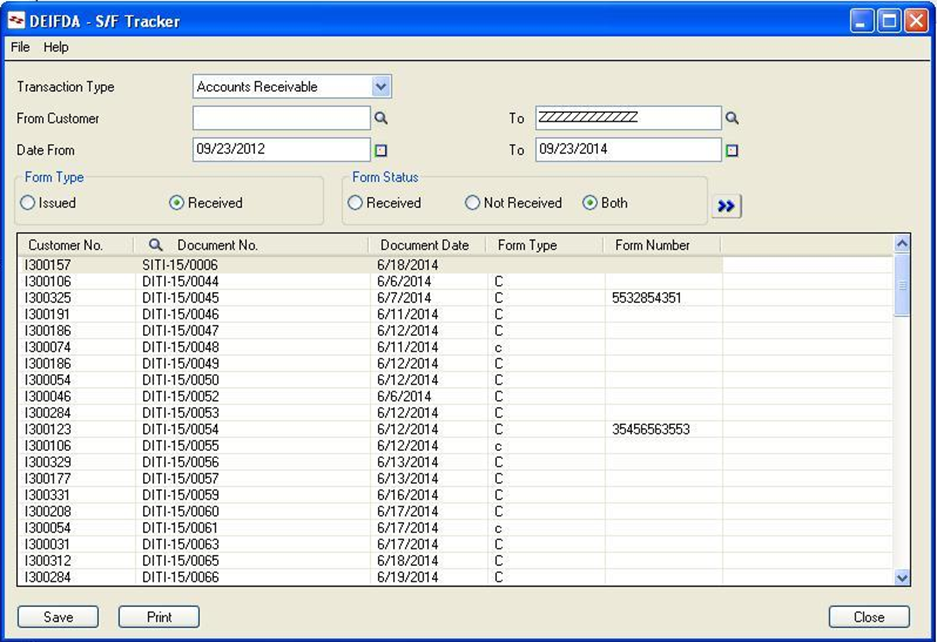Click customer number I300123
Screen dimensions: 937x642
(48, 429)
